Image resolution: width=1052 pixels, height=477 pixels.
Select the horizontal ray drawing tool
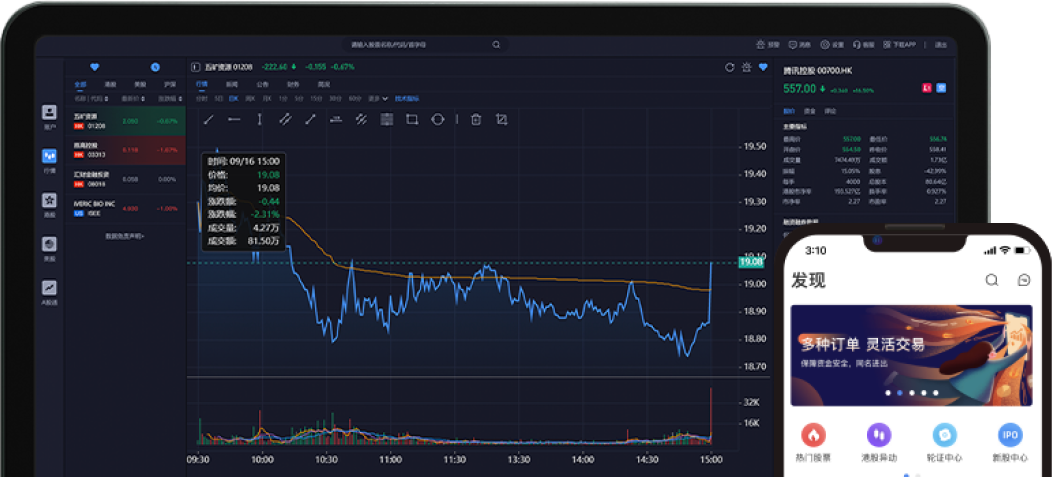[x=234, y=119]
